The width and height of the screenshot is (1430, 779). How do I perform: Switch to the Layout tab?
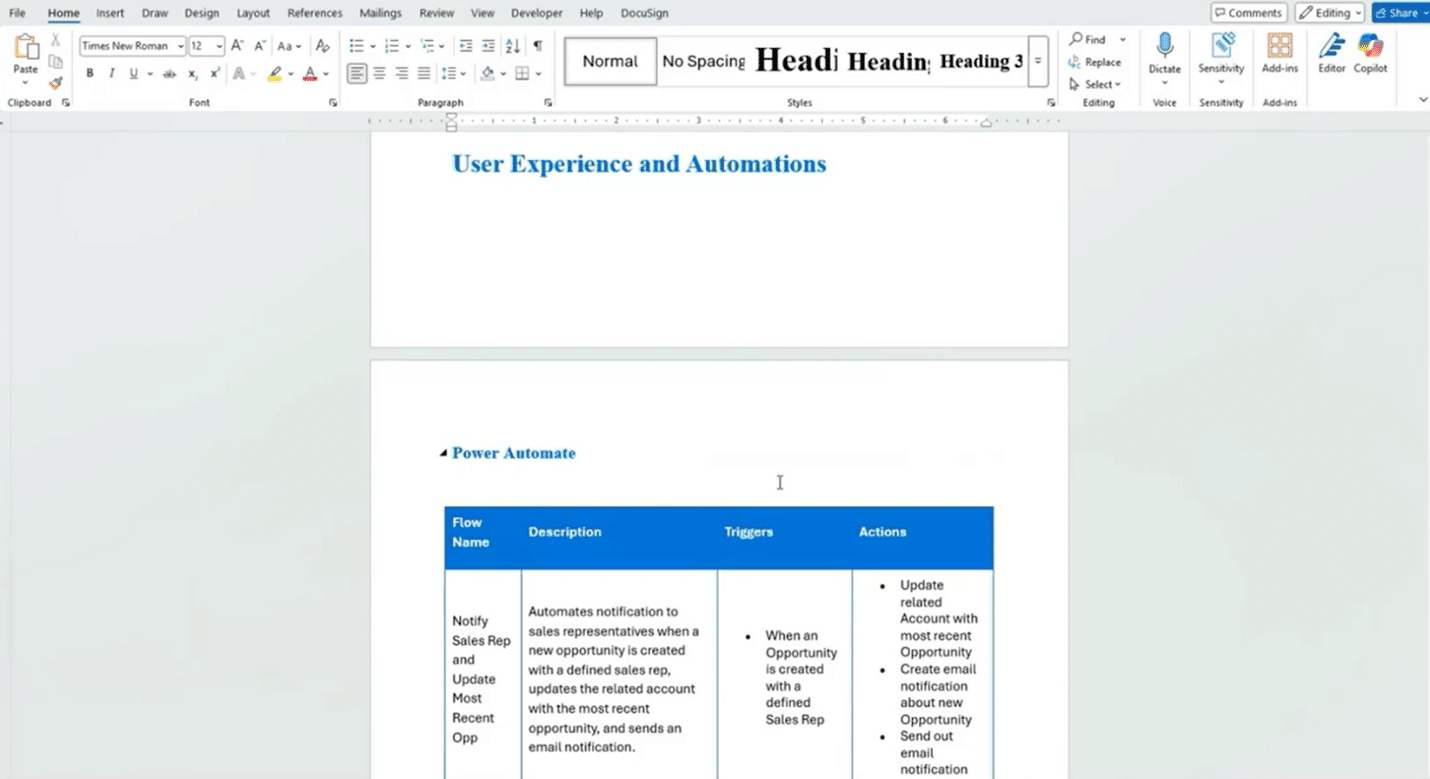pyautogui.click(x=253, y=13)
